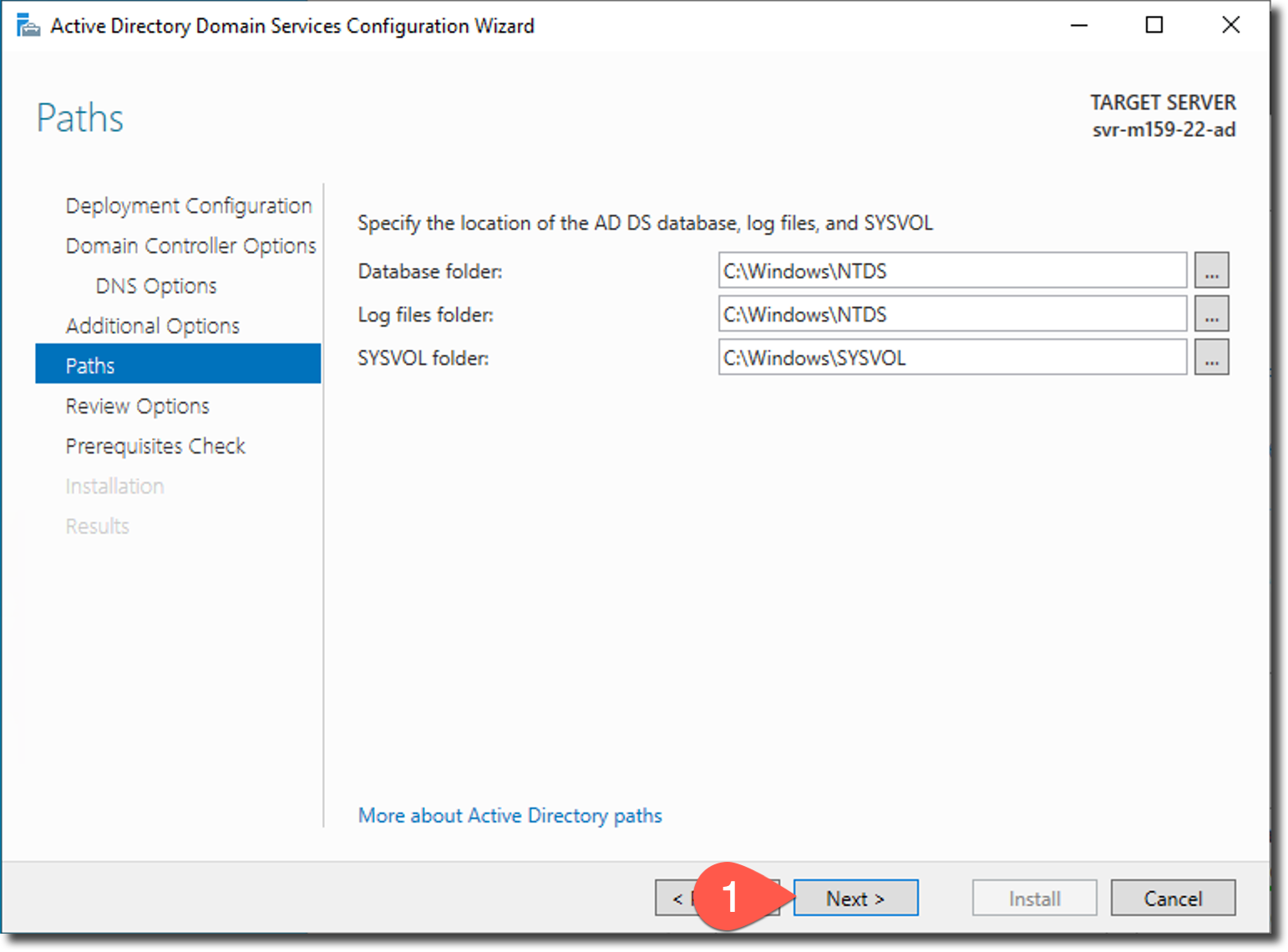
Task: Open More about Active Directory paths link
Action: 510,815
